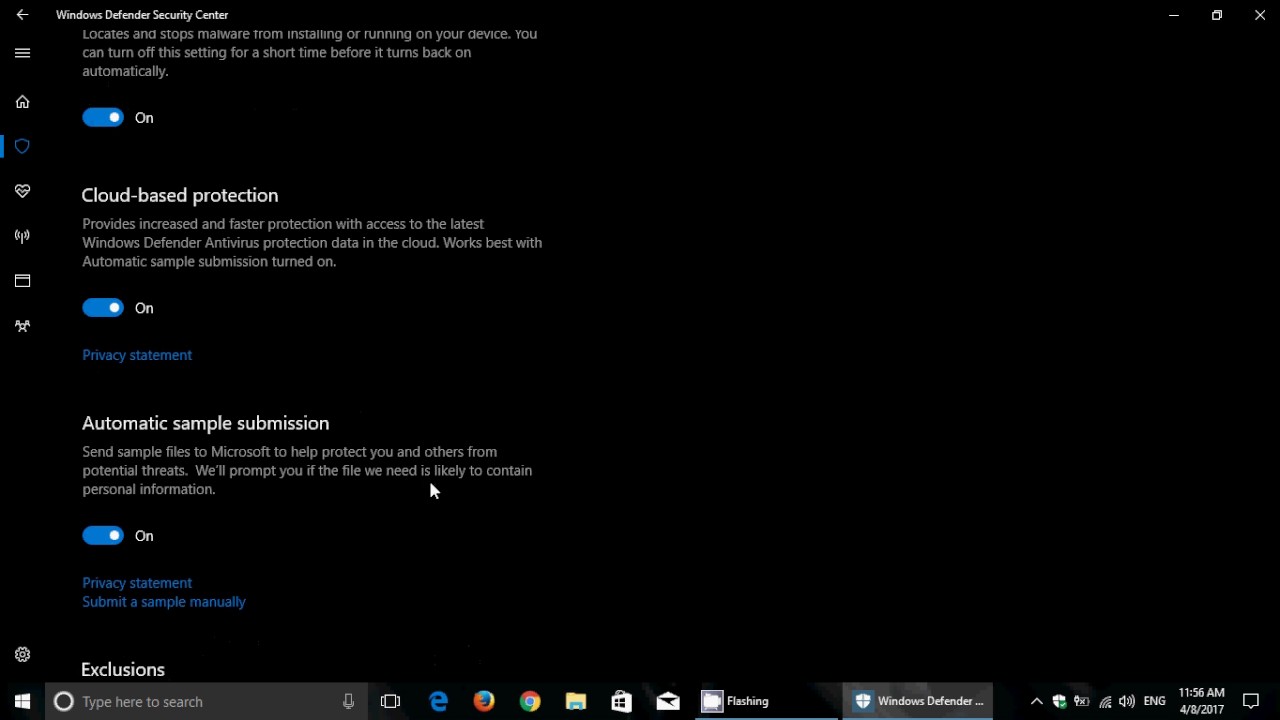Screen dimensions: 1280x720
Task: Open Mail app from taskbar
Action: coord(668,701)
